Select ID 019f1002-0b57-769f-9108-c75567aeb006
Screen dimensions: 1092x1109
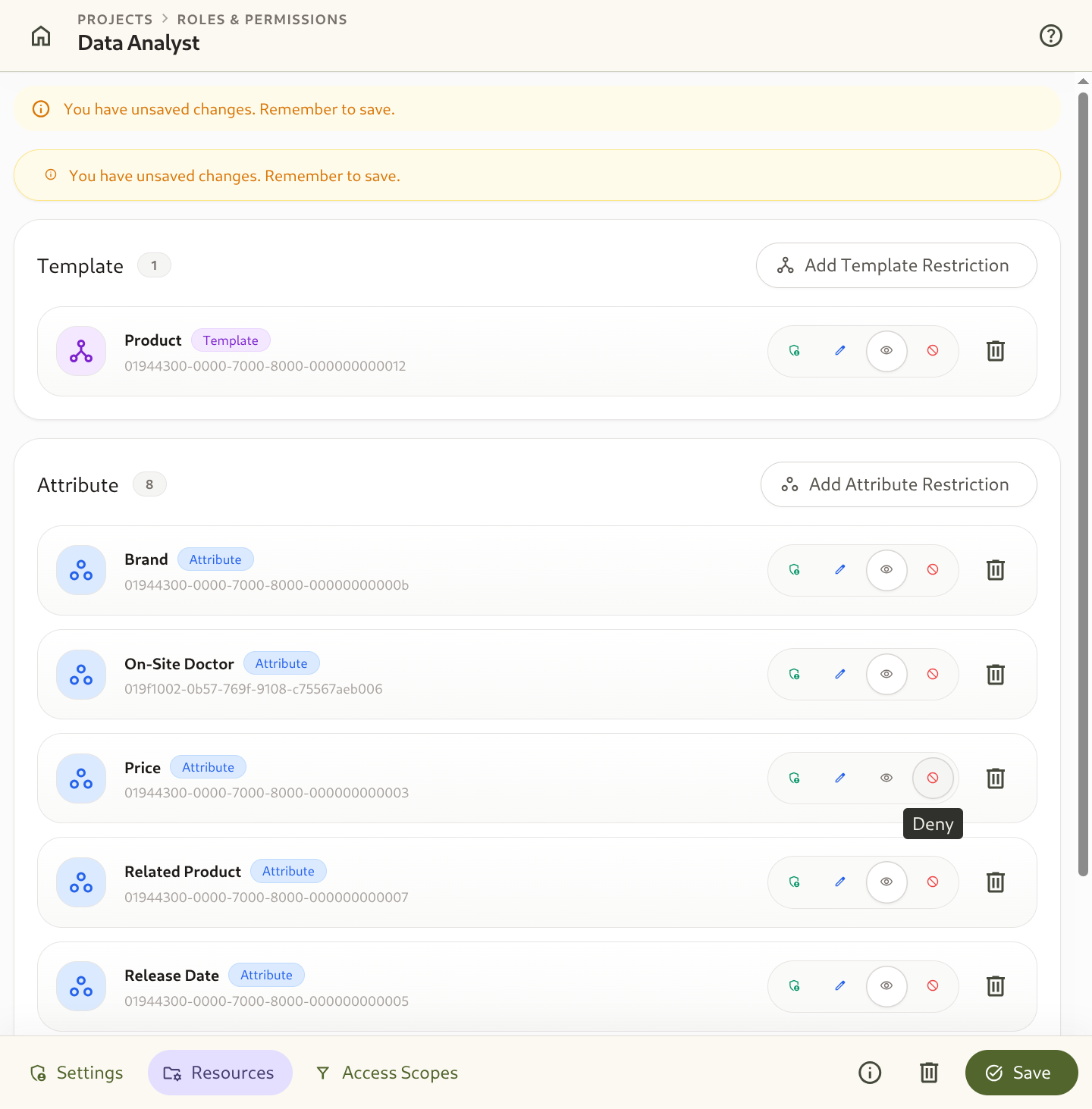[x=253, y=689]
